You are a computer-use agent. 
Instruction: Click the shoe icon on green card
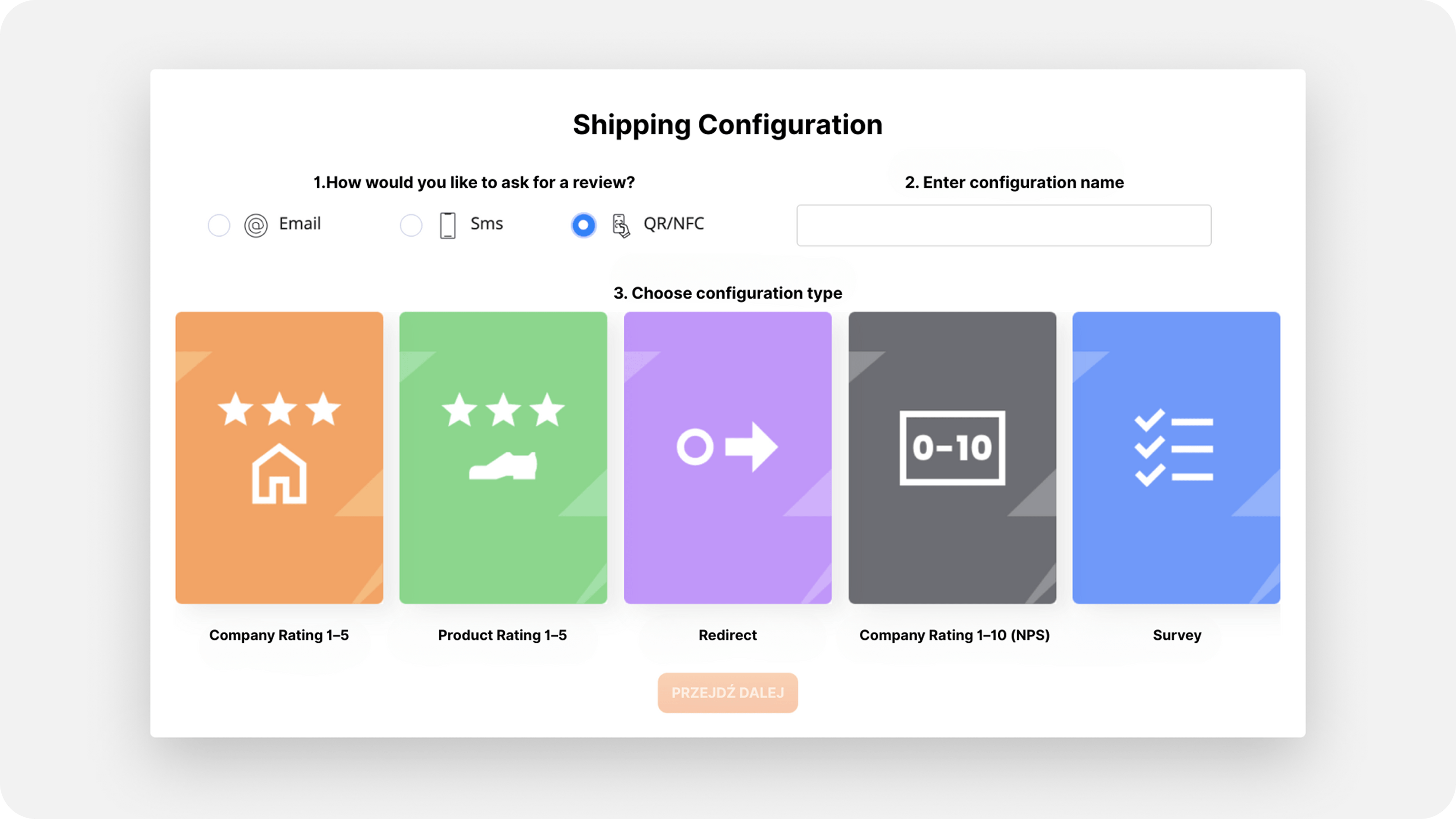[503, 466]
